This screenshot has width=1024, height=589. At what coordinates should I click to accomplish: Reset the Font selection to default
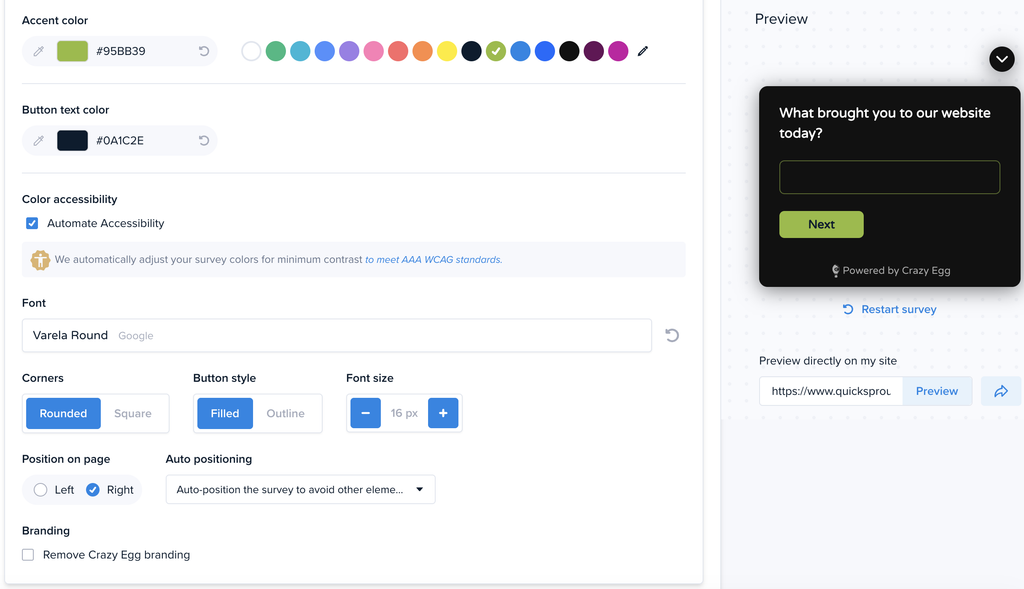tap(672, 335)
